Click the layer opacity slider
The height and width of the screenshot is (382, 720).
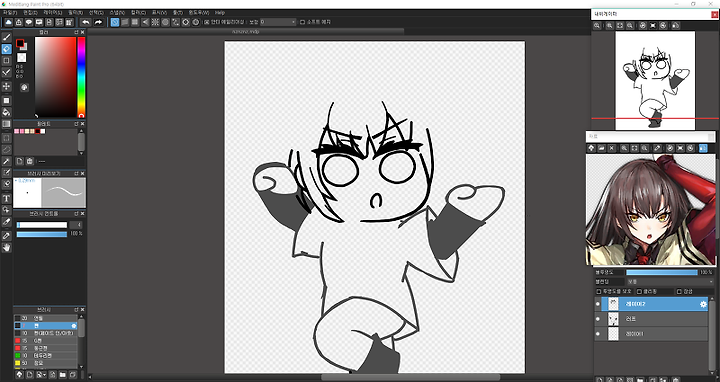(662, 272)
